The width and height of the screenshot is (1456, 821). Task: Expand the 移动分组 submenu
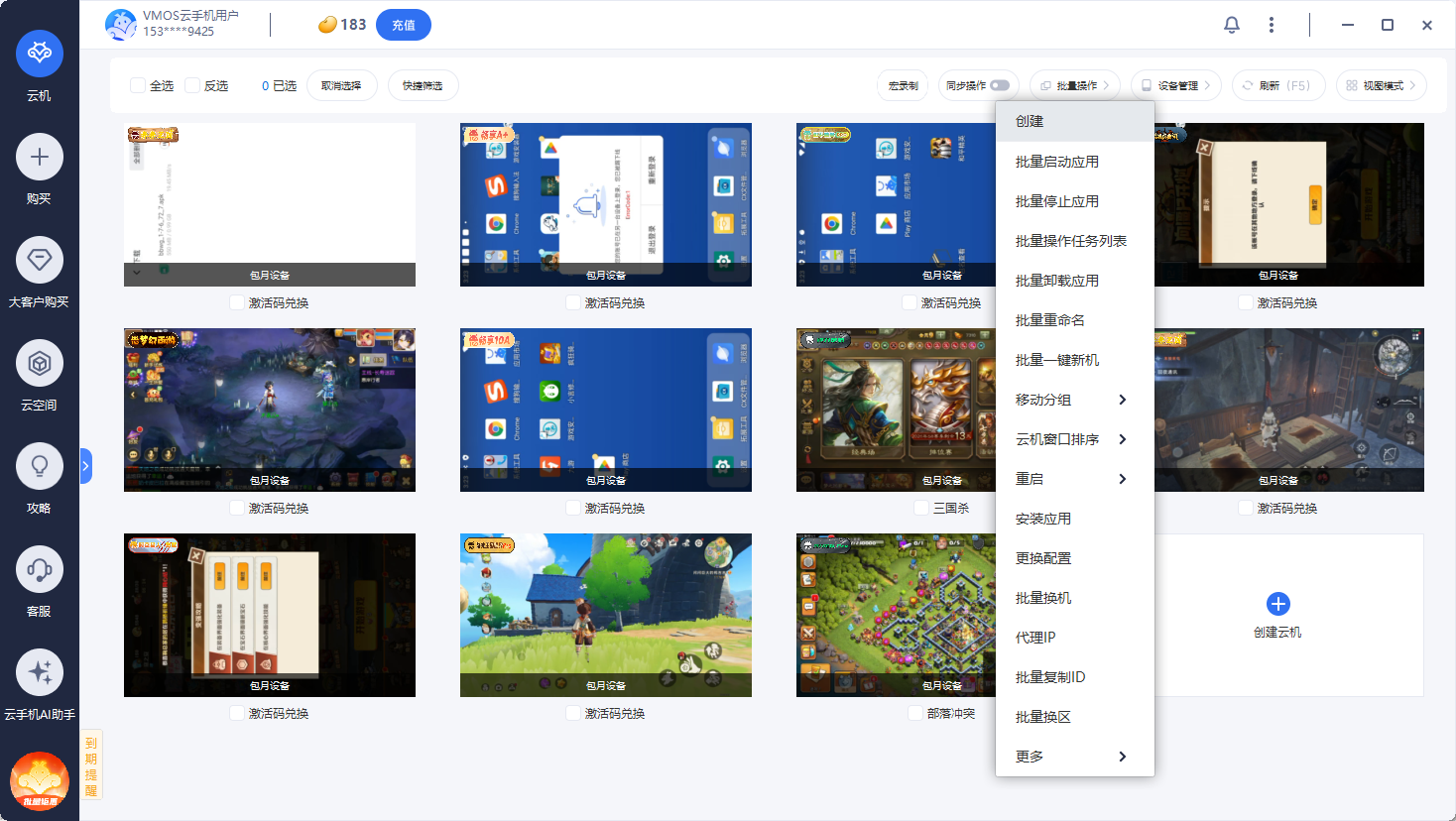click(x=1075, y=400)
